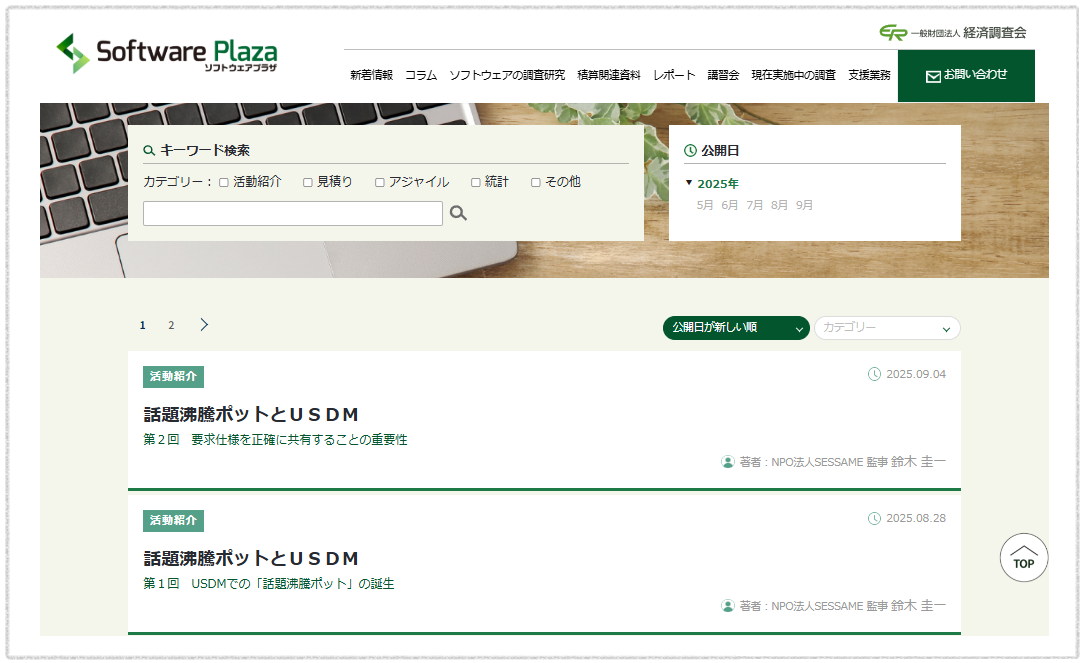
Task: Open the カテゴリー filter dropdown
Action: click(x=887, y=328)
